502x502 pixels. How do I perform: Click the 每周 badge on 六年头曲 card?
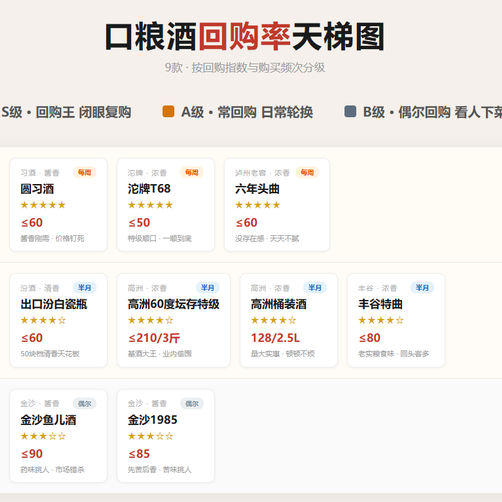[307, 172]
